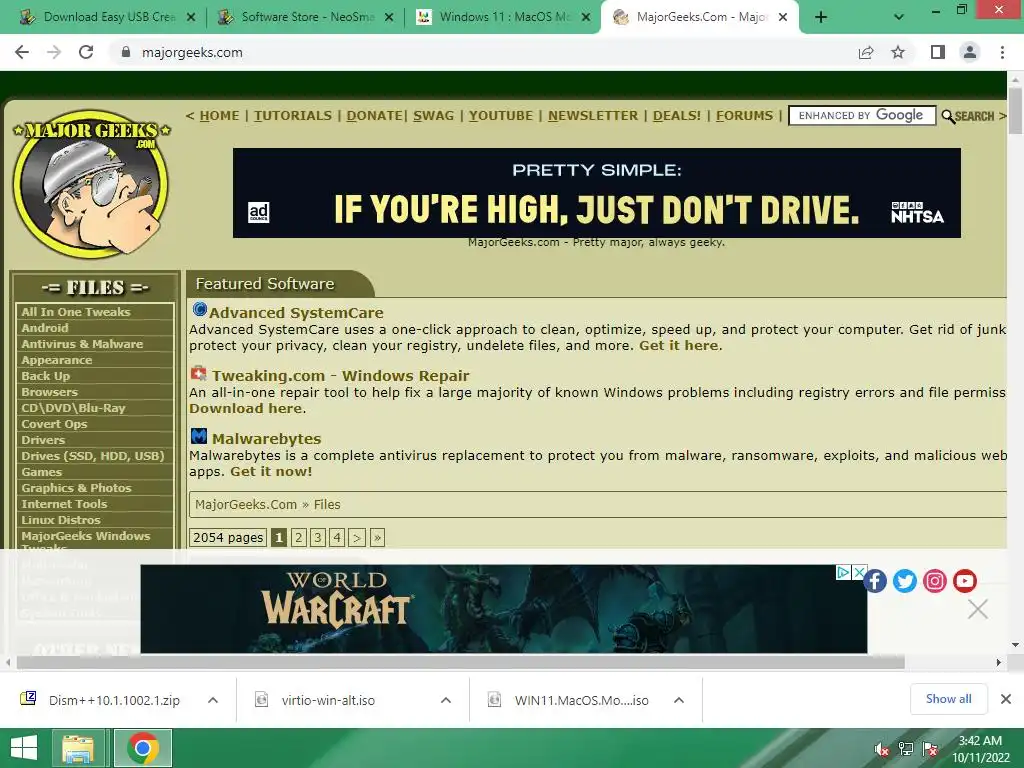The height and width of the screenshot is (768, 1024).
Task: Click the AdChoices icon on Warcraft ad
Action: tap(843, 573)
